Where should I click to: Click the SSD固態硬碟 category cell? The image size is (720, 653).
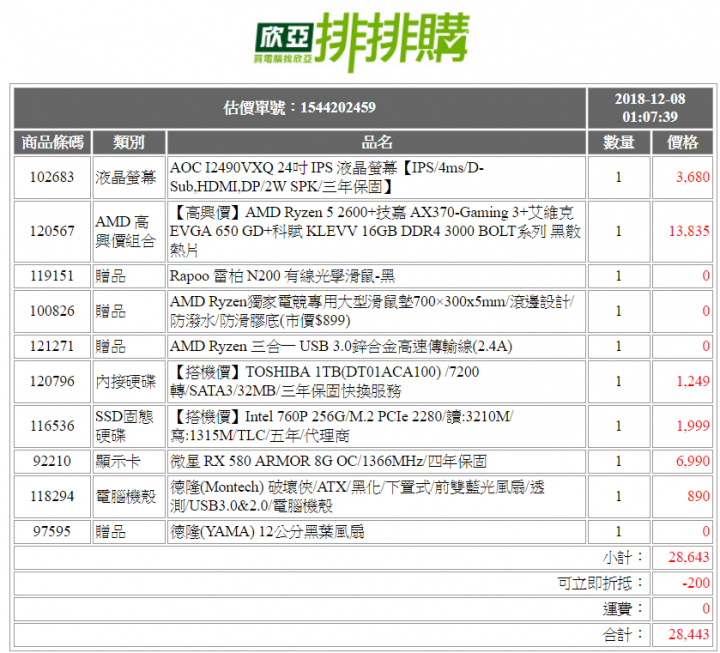pyautogui.click(x=129, y=426)
